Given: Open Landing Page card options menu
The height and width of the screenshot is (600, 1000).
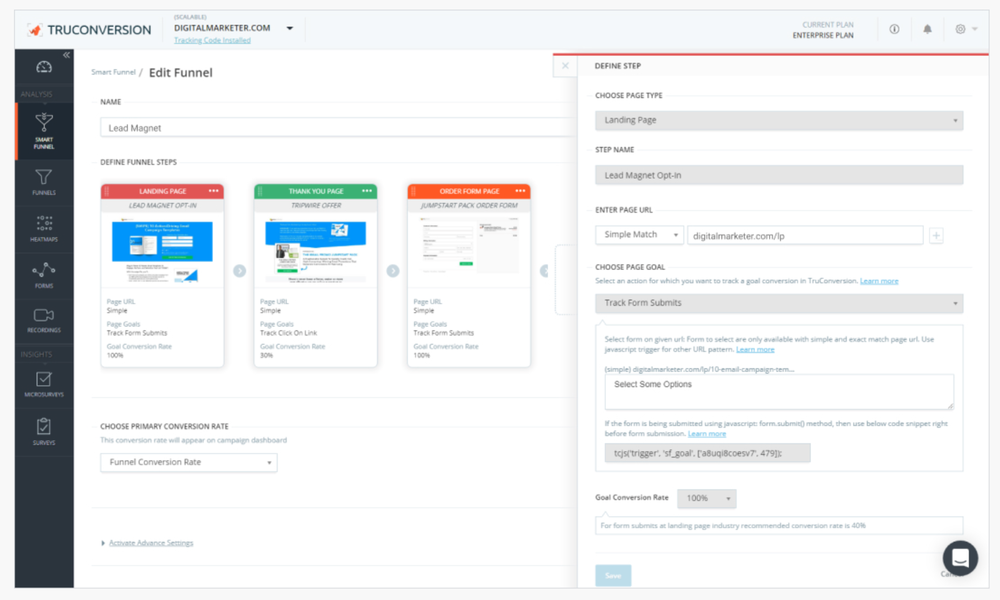Looking at the screenshot, I should coord(213,191).
